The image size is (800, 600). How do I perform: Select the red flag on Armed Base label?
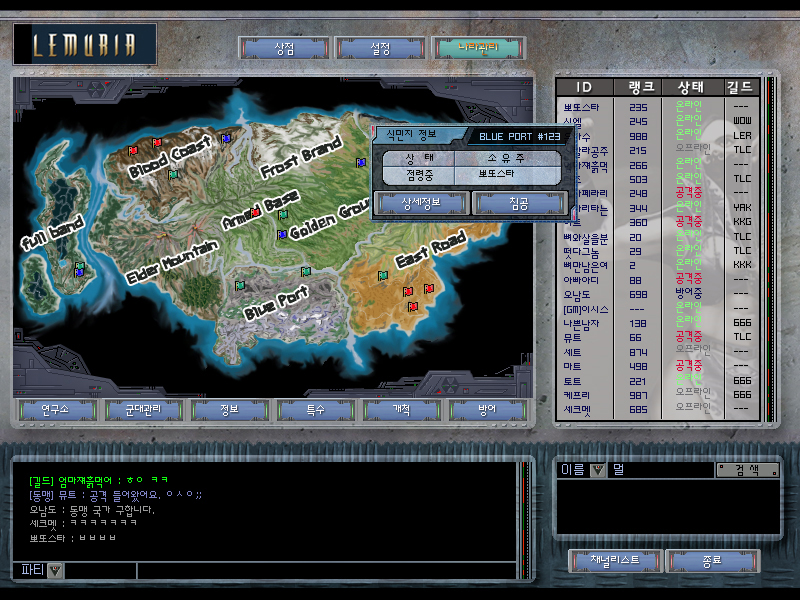[255, 211]
